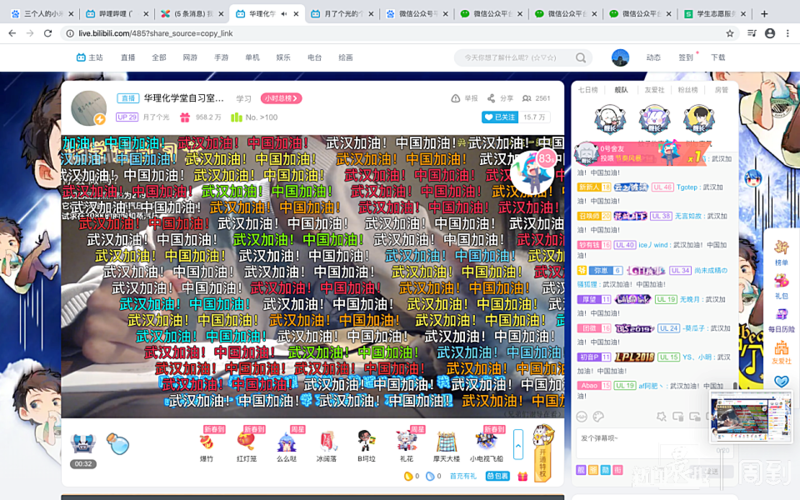Click the 首充有礼 first recharge link
This screenshot has width=800, height=500.
[463, 476]
